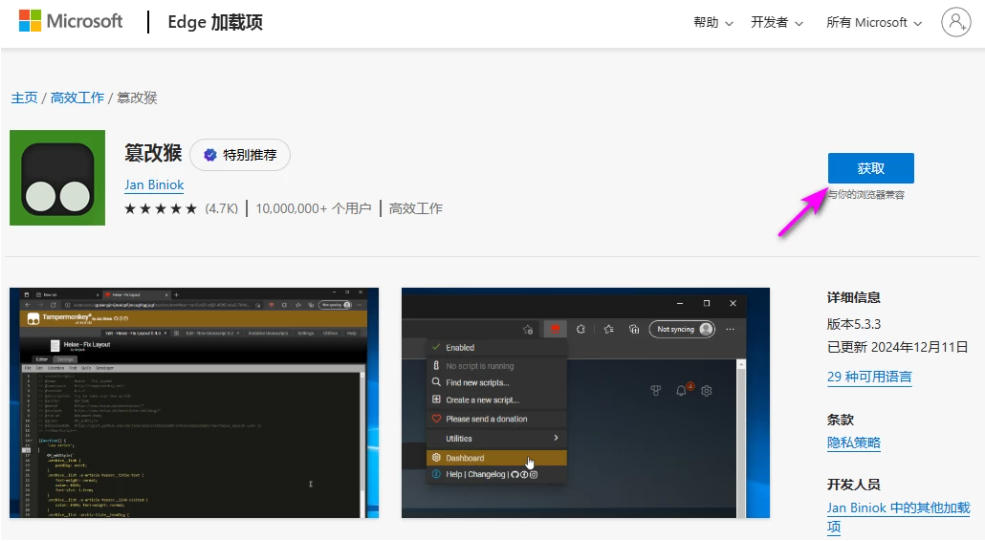The width and height of the screenshot is (985, 541).
Task: Open Jan Biniok 中的其他加载项 link
Action: coord(898,516)
